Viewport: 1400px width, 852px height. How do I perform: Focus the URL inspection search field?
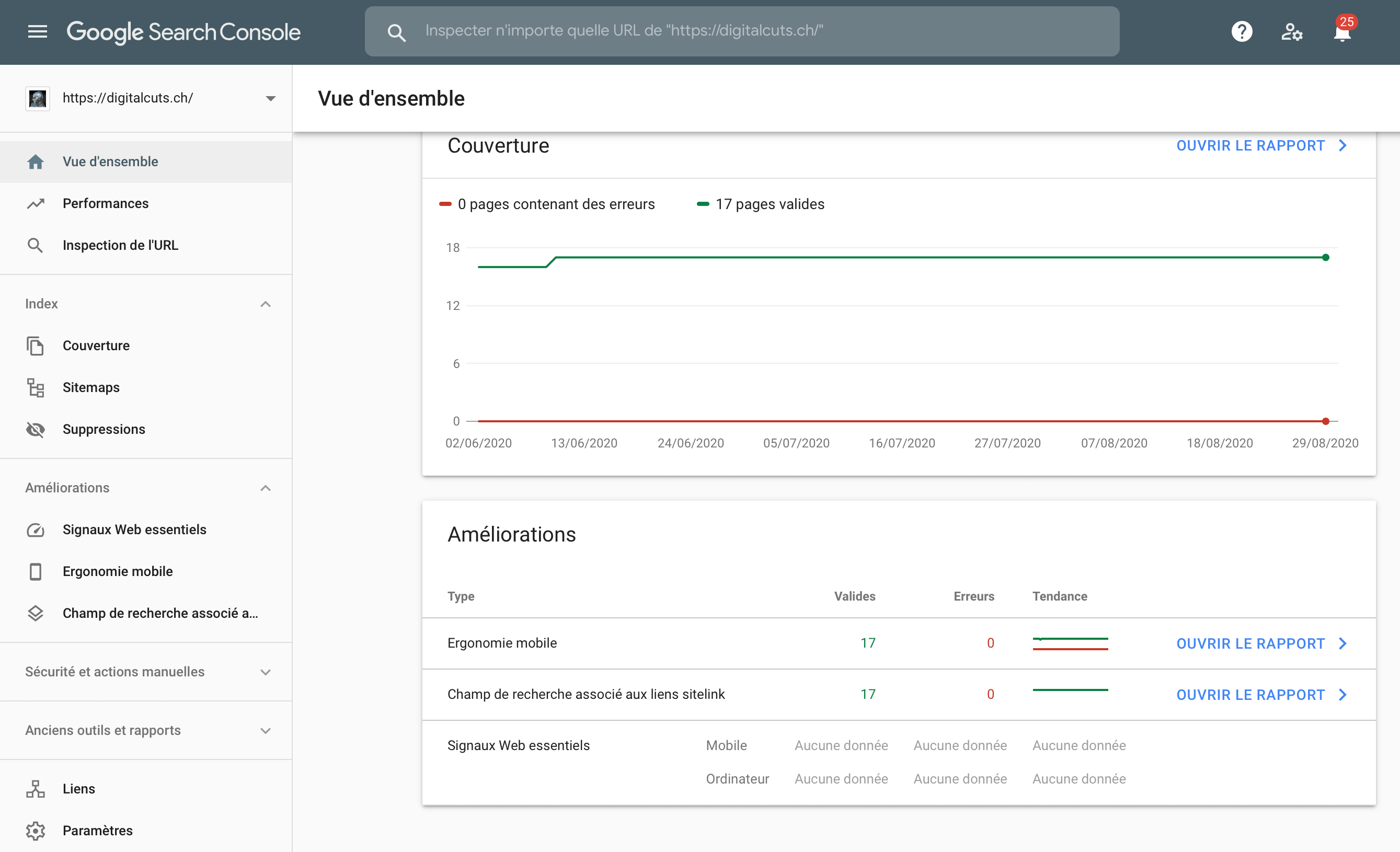pyautogui.click(x=742, y=31)
